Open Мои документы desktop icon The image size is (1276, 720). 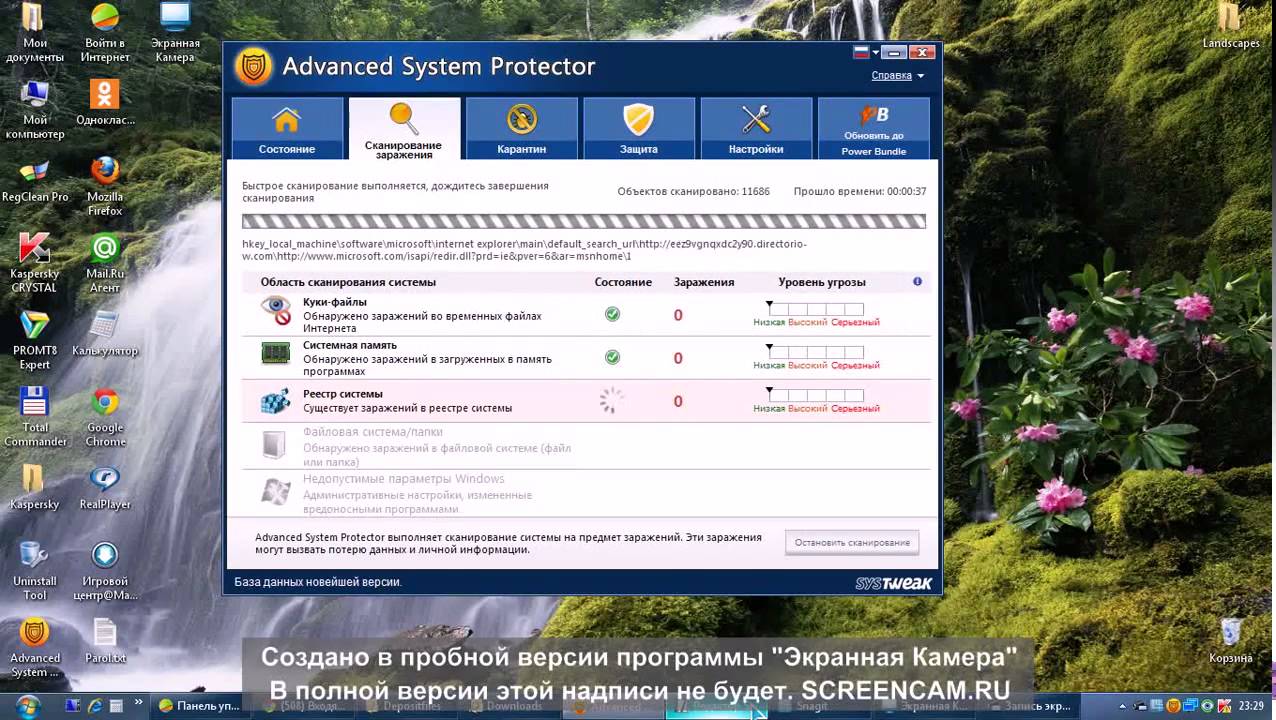coord(35,32)
